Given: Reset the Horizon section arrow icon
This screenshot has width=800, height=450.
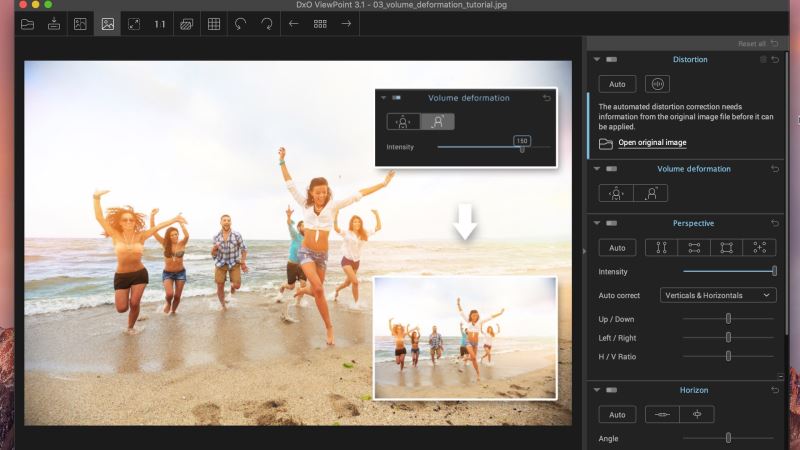Looking at the screenshot, I should [x=775, y=390].
